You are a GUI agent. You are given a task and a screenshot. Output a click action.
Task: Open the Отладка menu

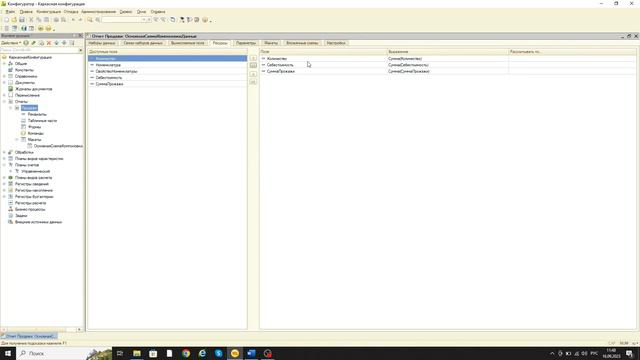click(71, 12)
